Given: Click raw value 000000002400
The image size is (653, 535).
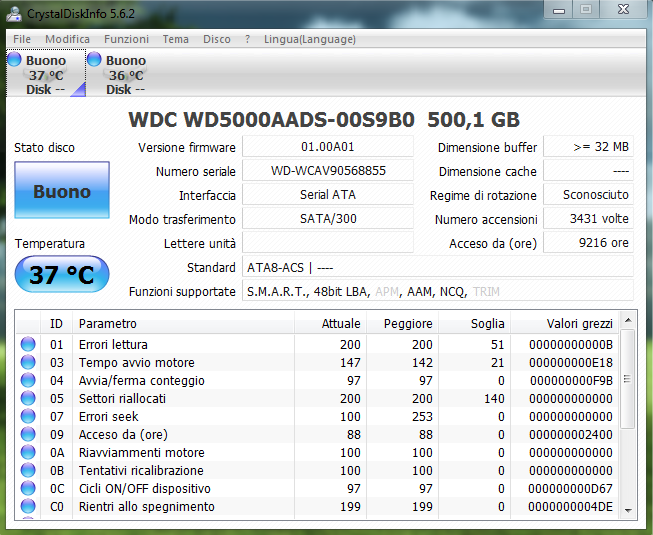Looking at the screenshot, I should [571, 435].
